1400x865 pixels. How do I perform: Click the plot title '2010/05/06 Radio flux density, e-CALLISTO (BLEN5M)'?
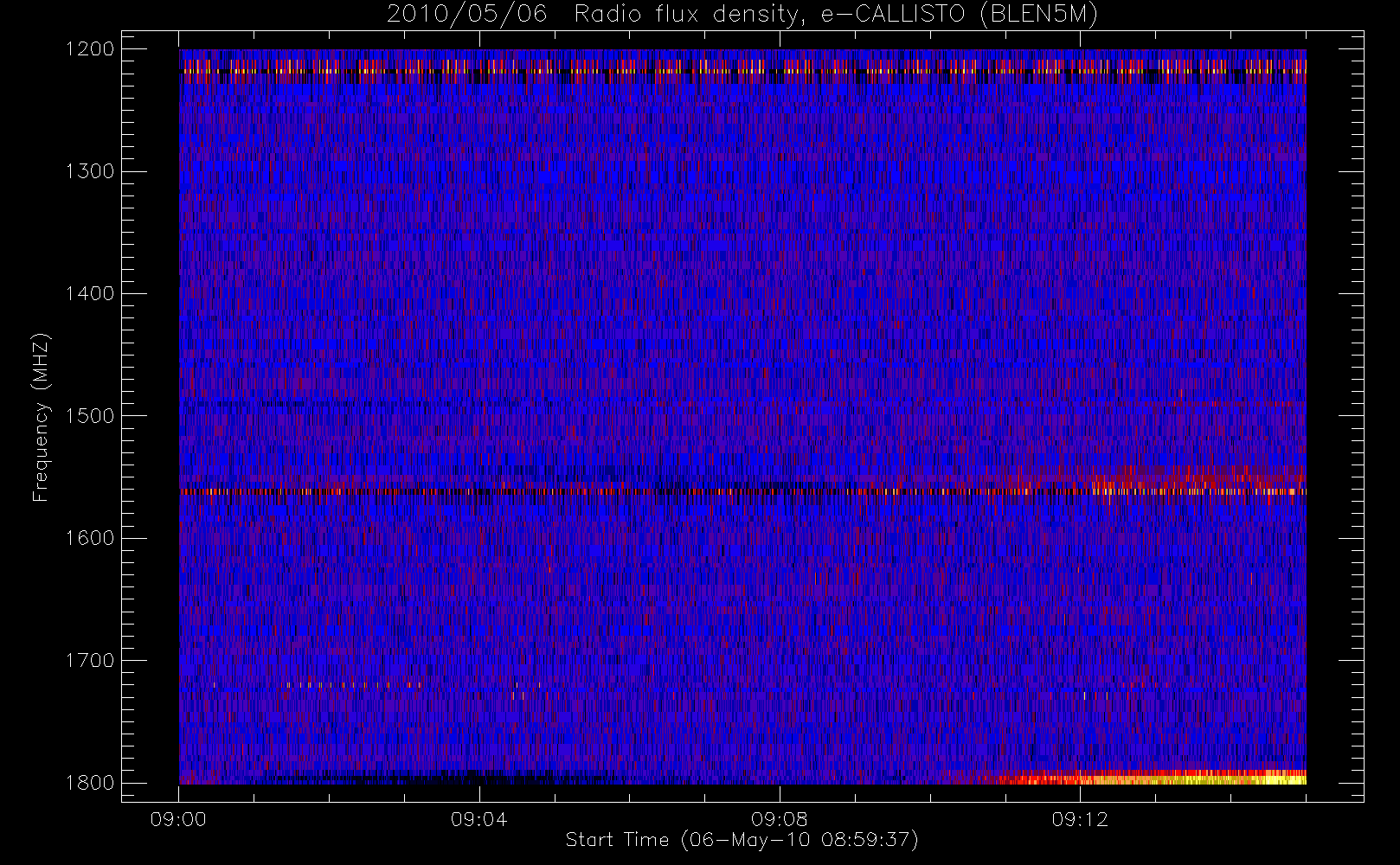point(742,15)
